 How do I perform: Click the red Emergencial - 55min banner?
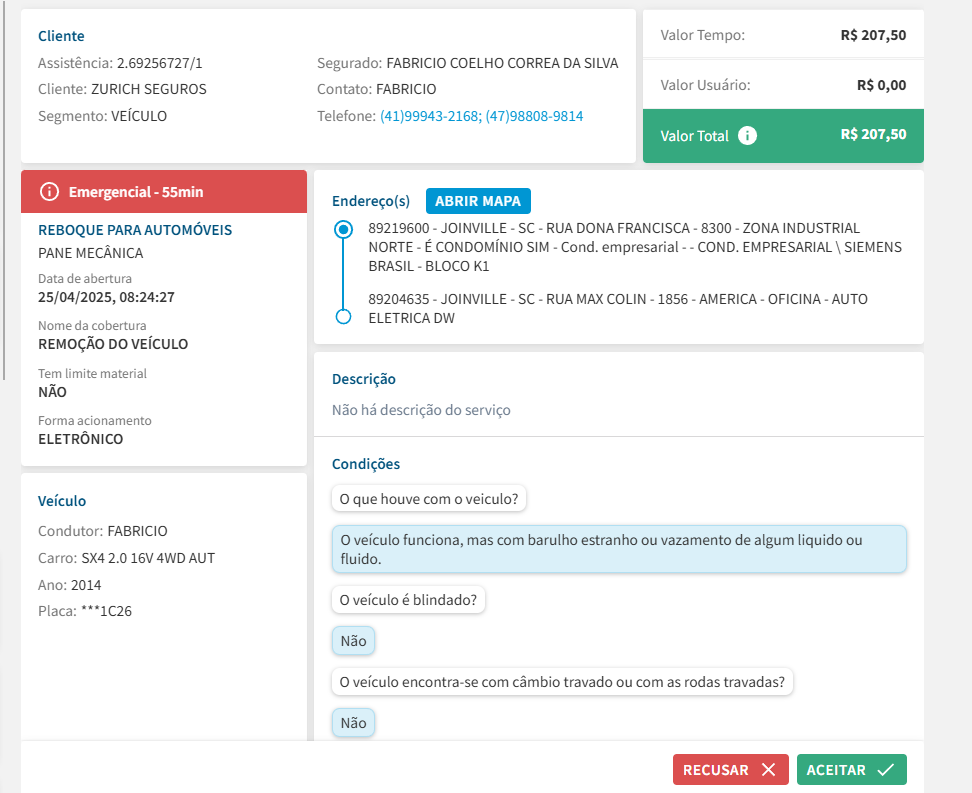tap(164, 191)
